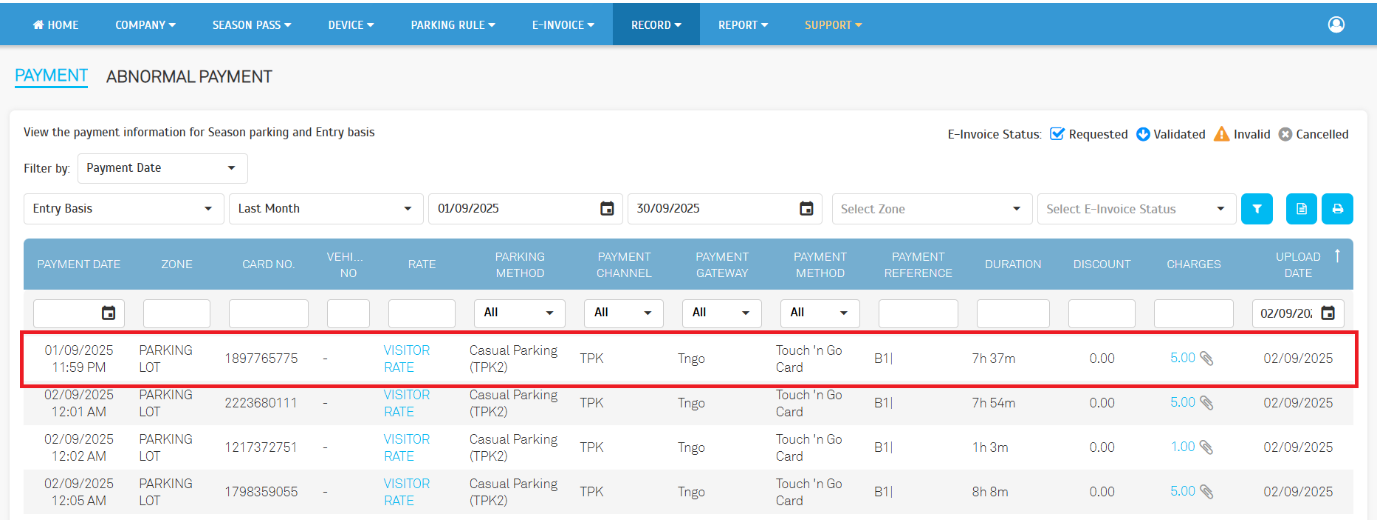Expand the Select E-Invoice Status dropdown
This screenshot has width=1377, height=520.
pyautogui.click(x=1136, y=209)
